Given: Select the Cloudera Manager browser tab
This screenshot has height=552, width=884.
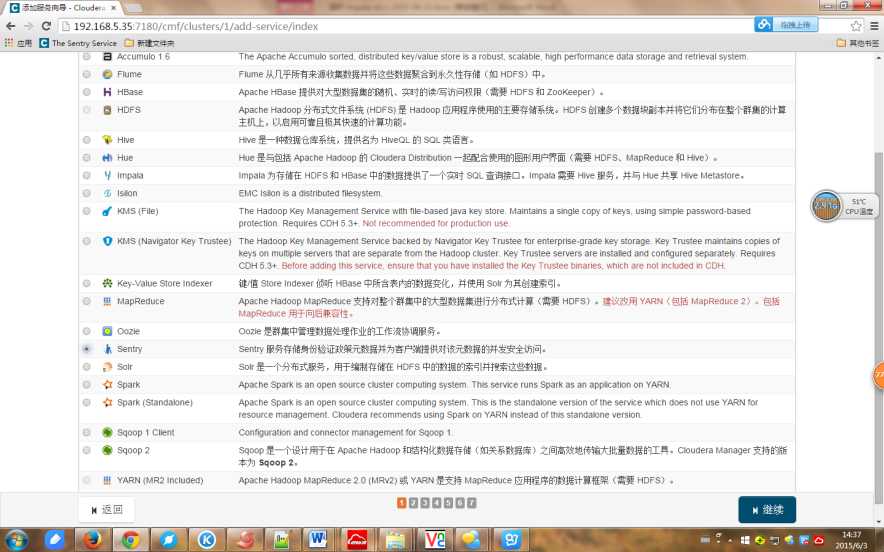Looking at the screenshot, I should tap(62, 8).
